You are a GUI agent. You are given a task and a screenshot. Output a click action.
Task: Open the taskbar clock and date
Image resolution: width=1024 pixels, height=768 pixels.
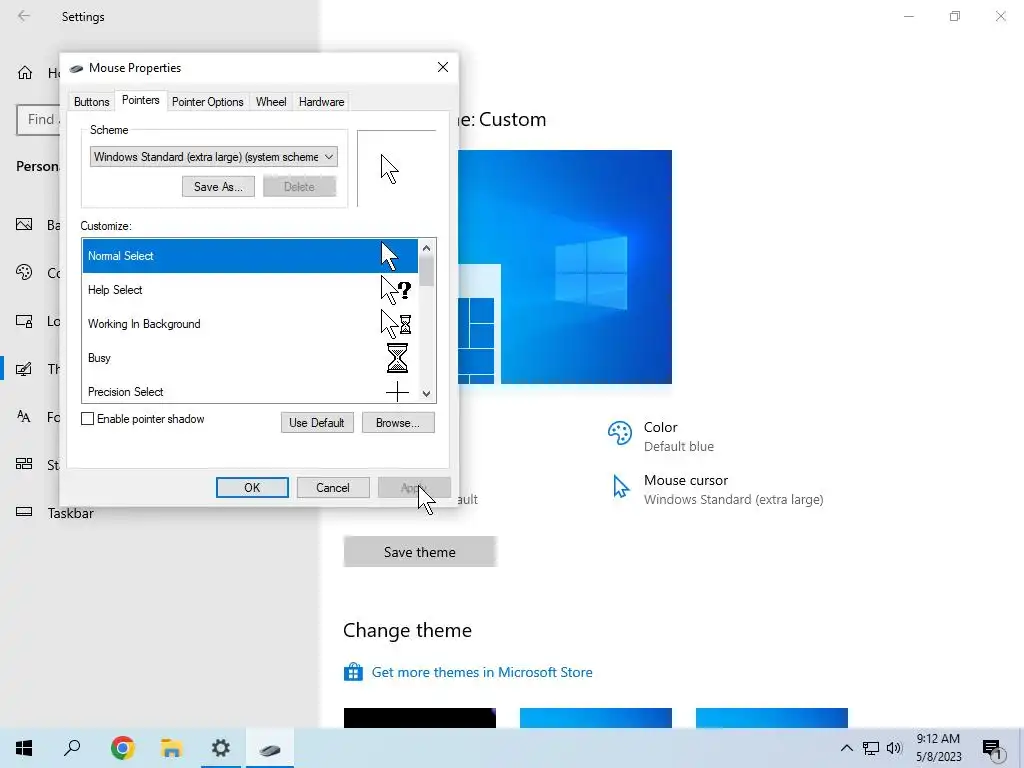(x=938, y=748)
